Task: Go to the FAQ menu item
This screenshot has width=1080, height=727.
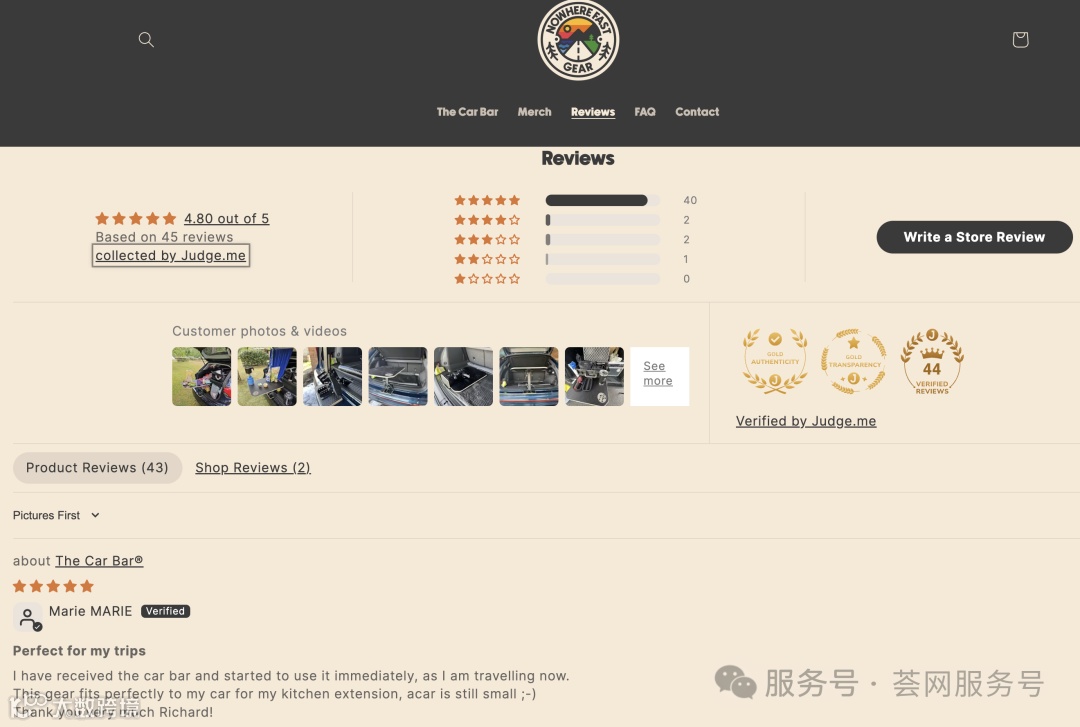Action: [x=645, y=112]
